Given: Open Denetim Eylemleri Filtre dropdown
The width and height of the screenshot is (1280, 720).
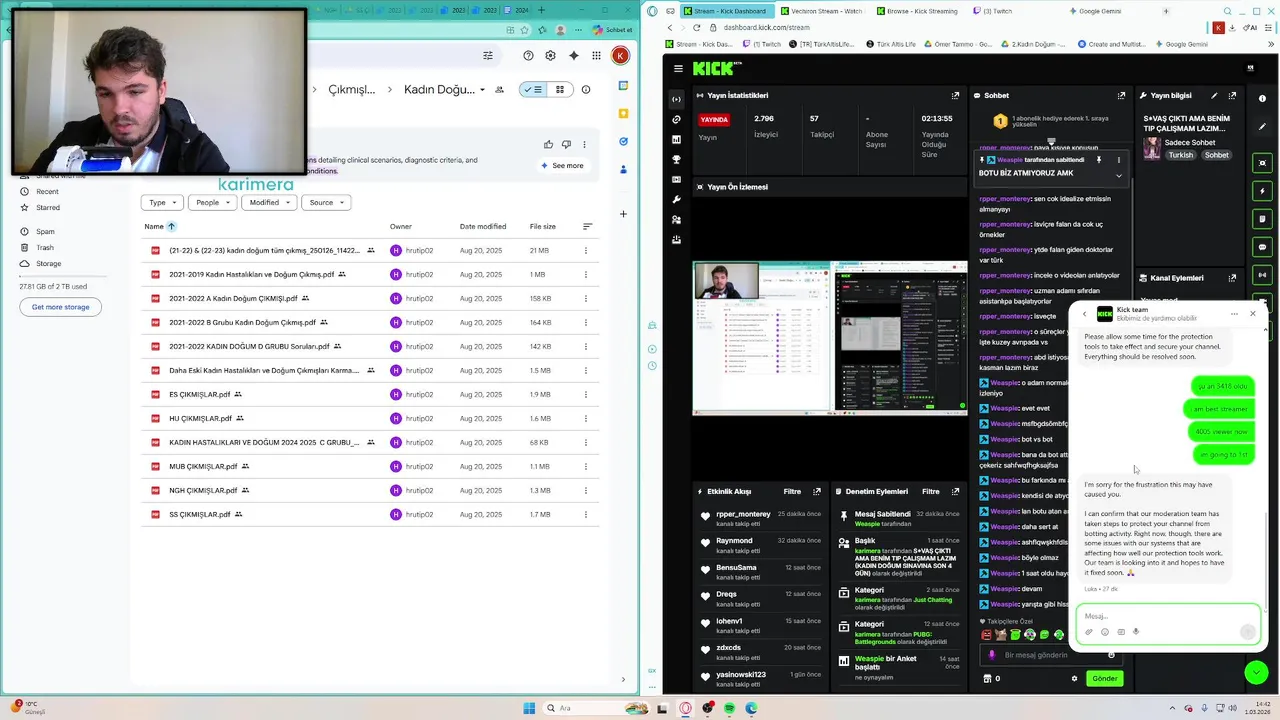Looking at the screenshot, I should (x=930, y=491).
